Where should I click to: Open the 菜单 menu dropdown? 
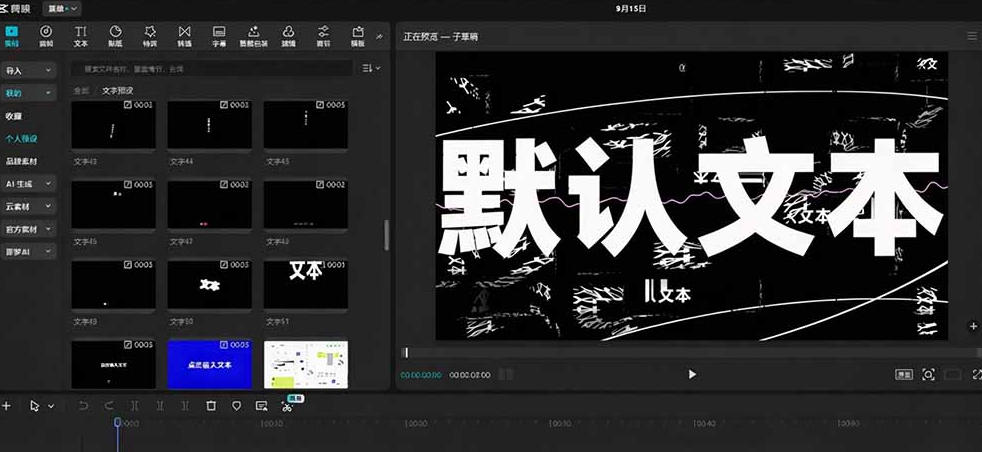pos(63,8)
